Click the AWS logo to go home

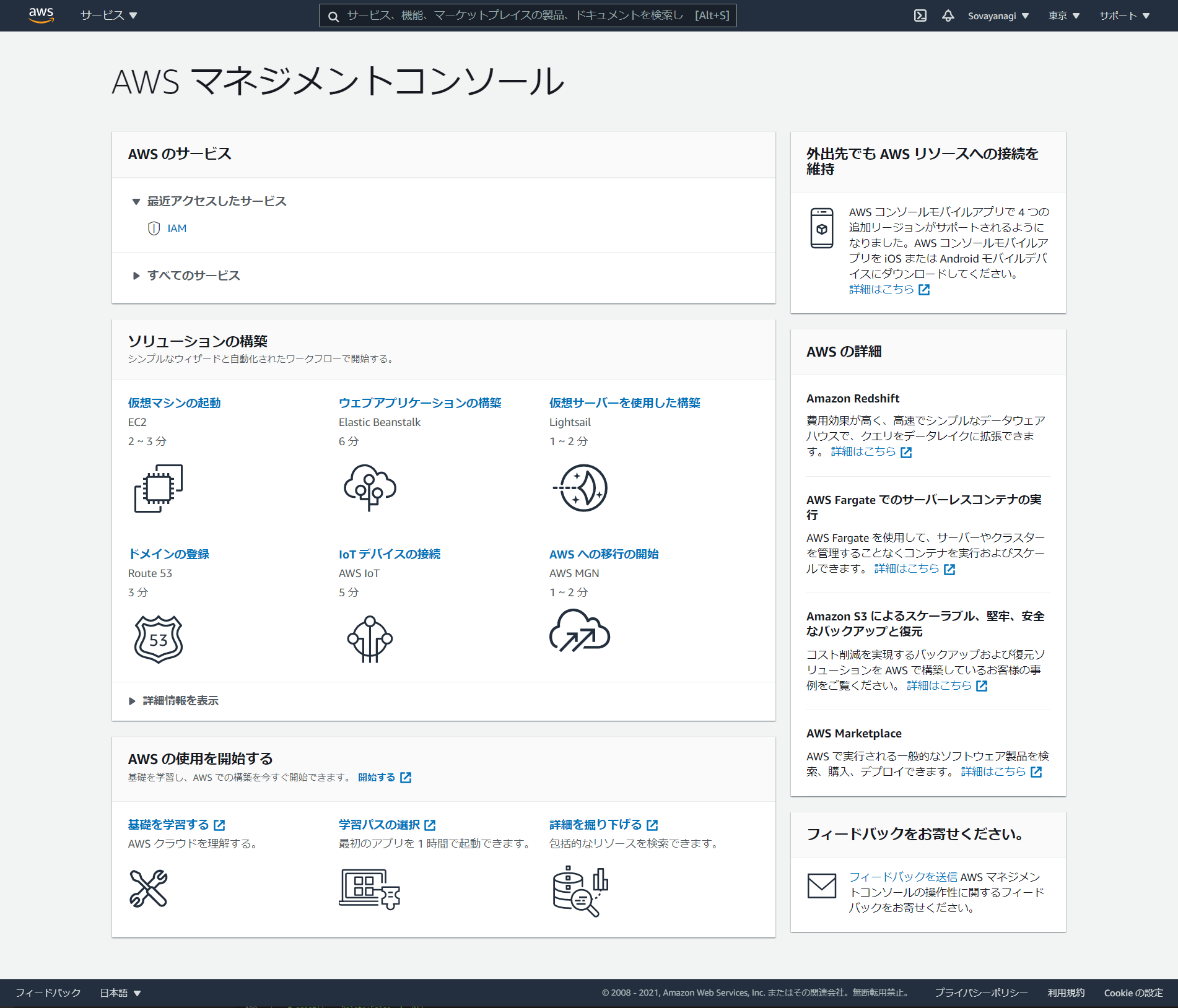[x=40, y=15]
